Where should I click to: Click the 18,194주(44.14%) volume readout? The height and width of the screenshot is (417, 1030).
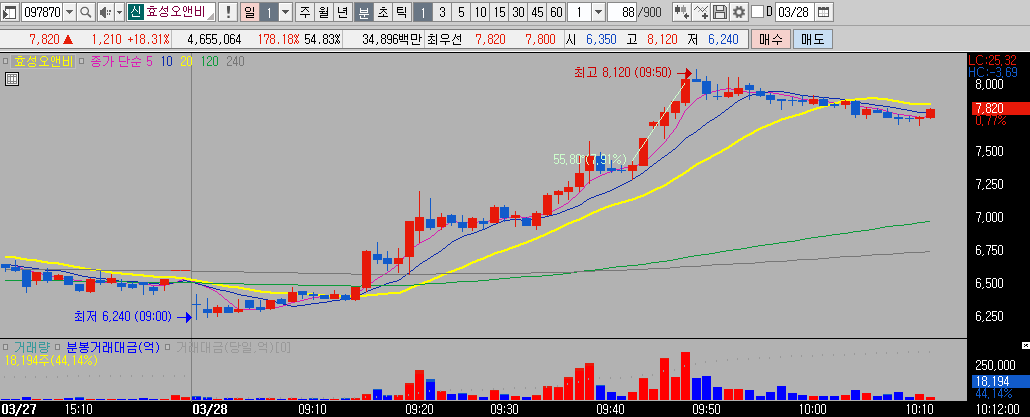[x=51, y=361]
